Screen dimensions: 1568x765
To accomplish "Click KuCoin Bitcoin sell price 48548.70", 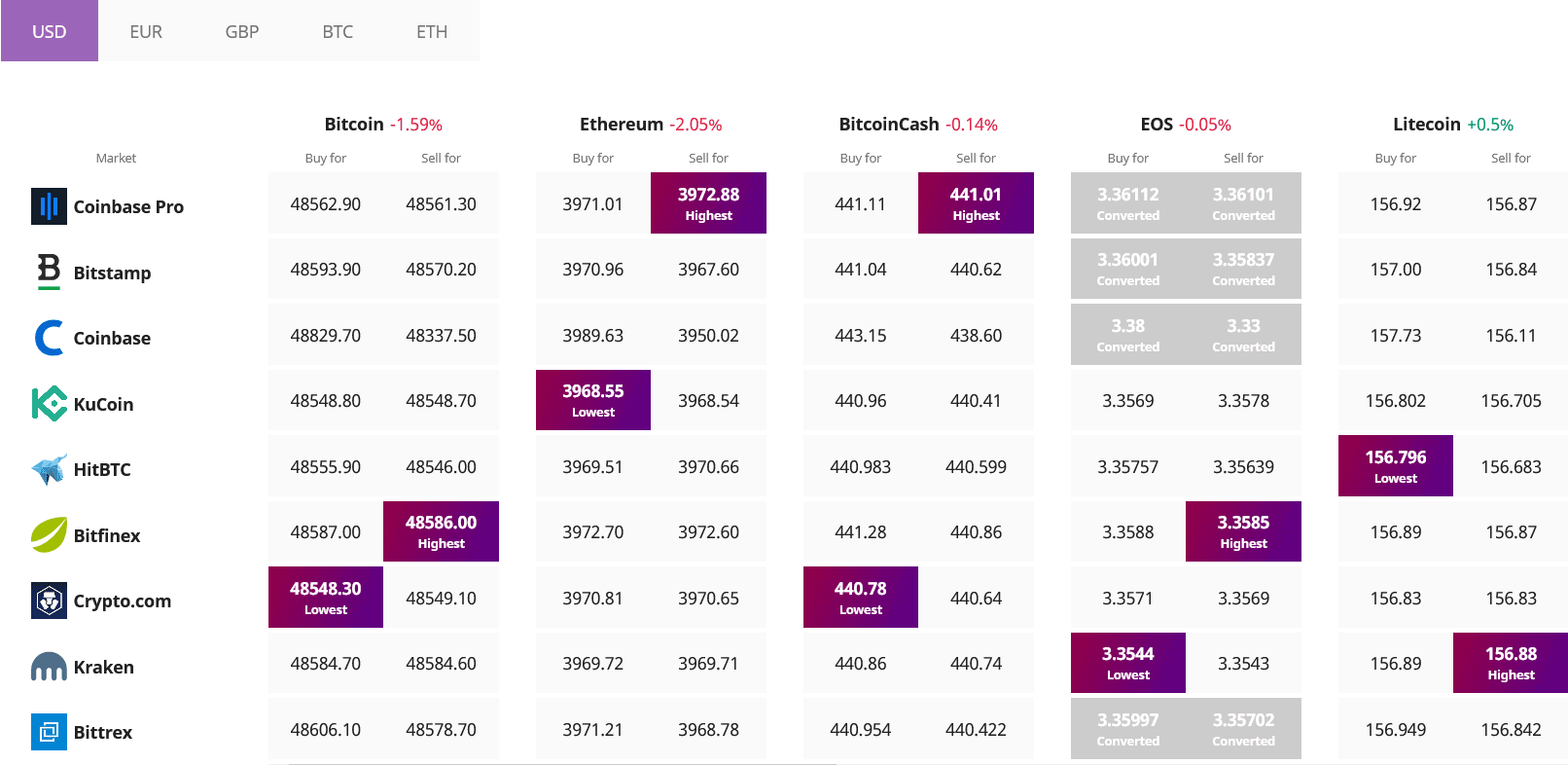I will pyautogui.click(x=441, y=401).
